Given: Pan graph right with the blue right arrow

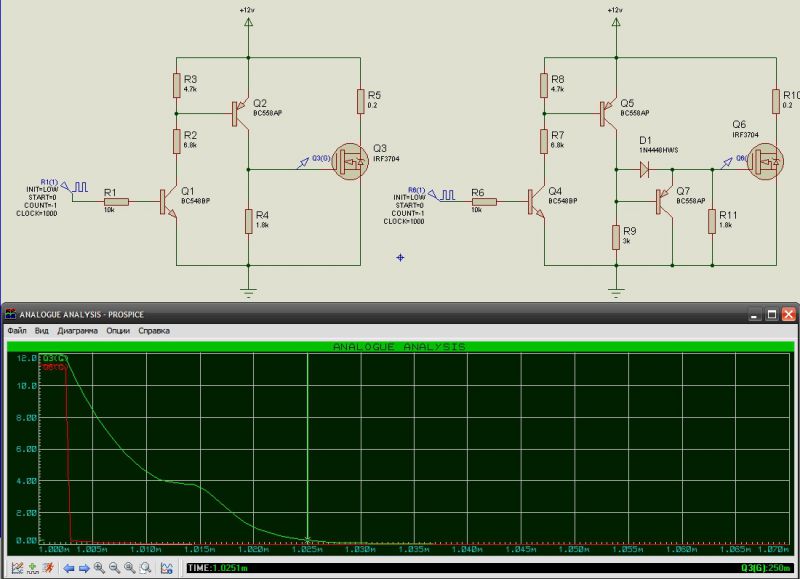Looking at the screenshot, I should [x=84, y=568].
